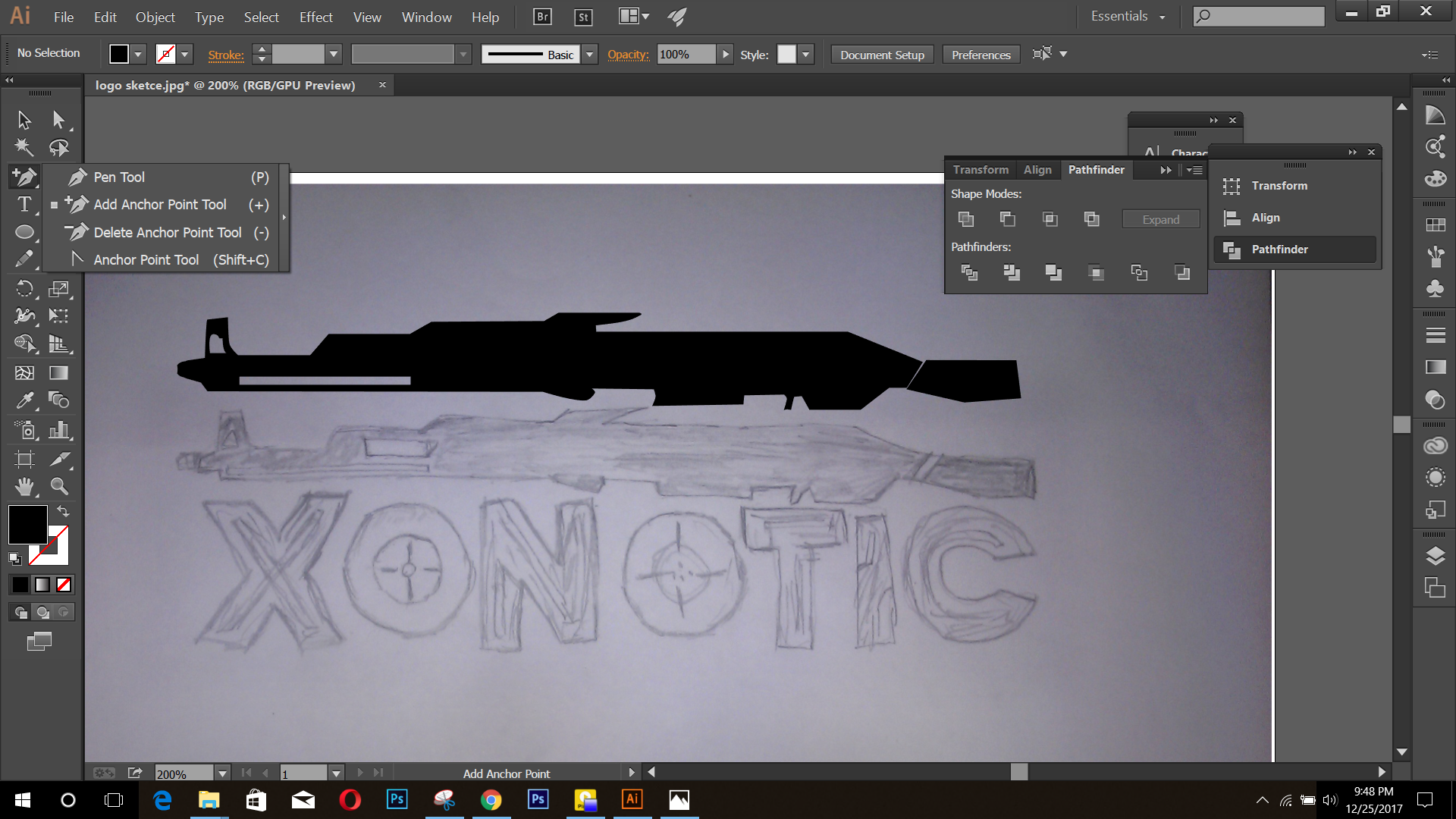The height and width of the screenshot is (819, 1456).
Task: Open artboard navigation dropdown
Action: click(336, 773)
